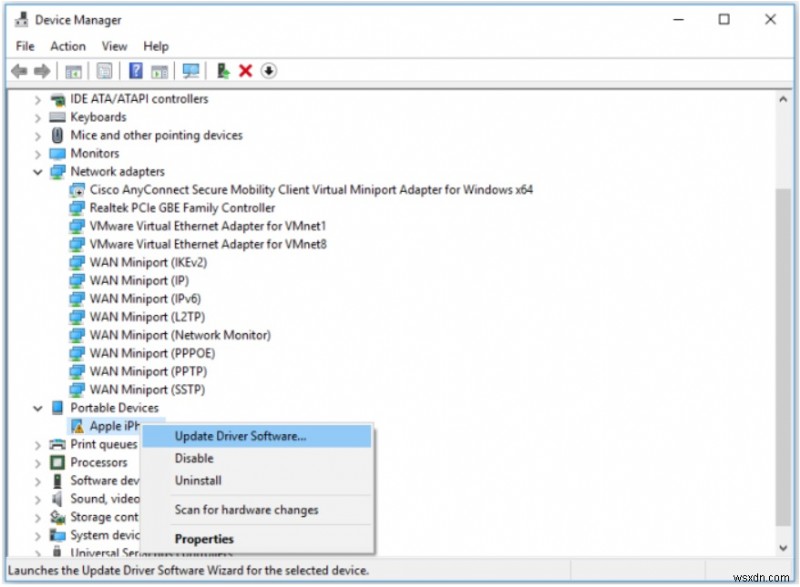
Task: Expand the Processors node
Action: [37, 464]
